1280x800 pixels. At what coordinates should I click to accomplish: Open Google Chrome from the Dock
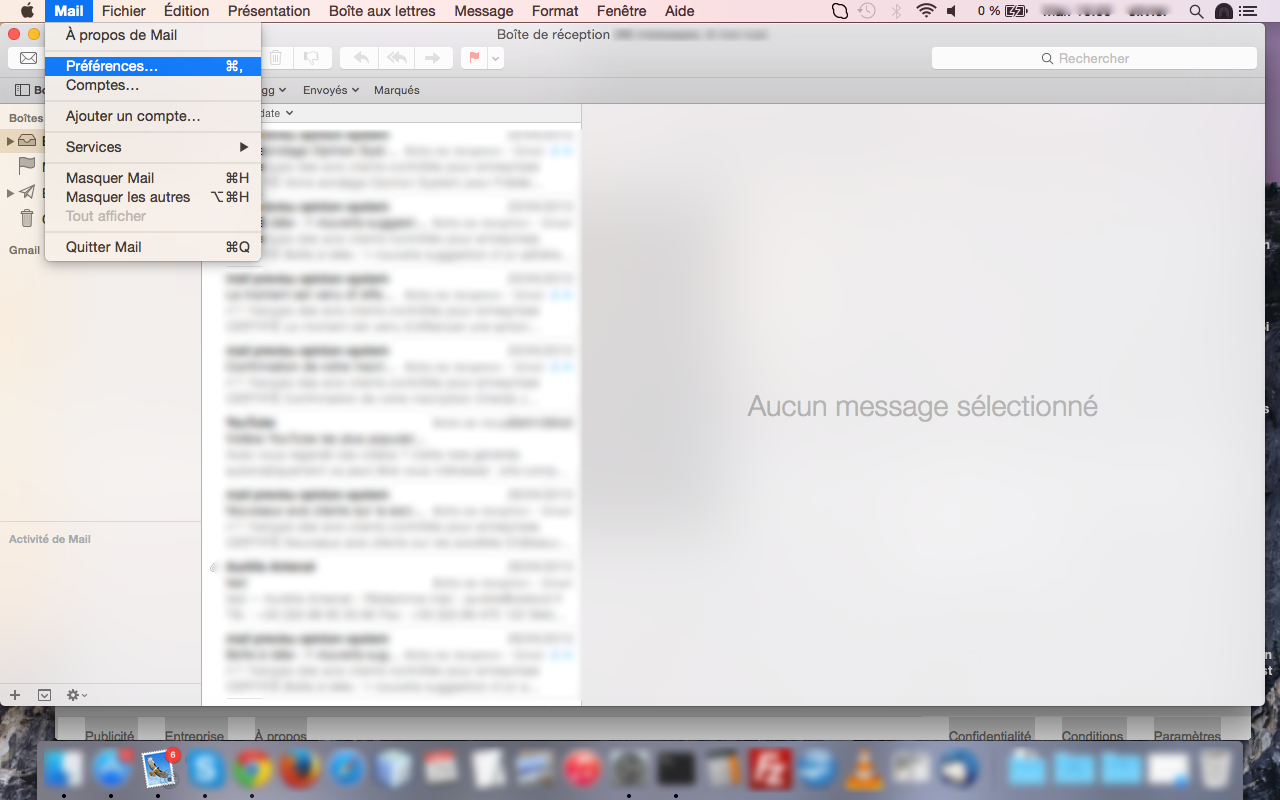[254, 769]
